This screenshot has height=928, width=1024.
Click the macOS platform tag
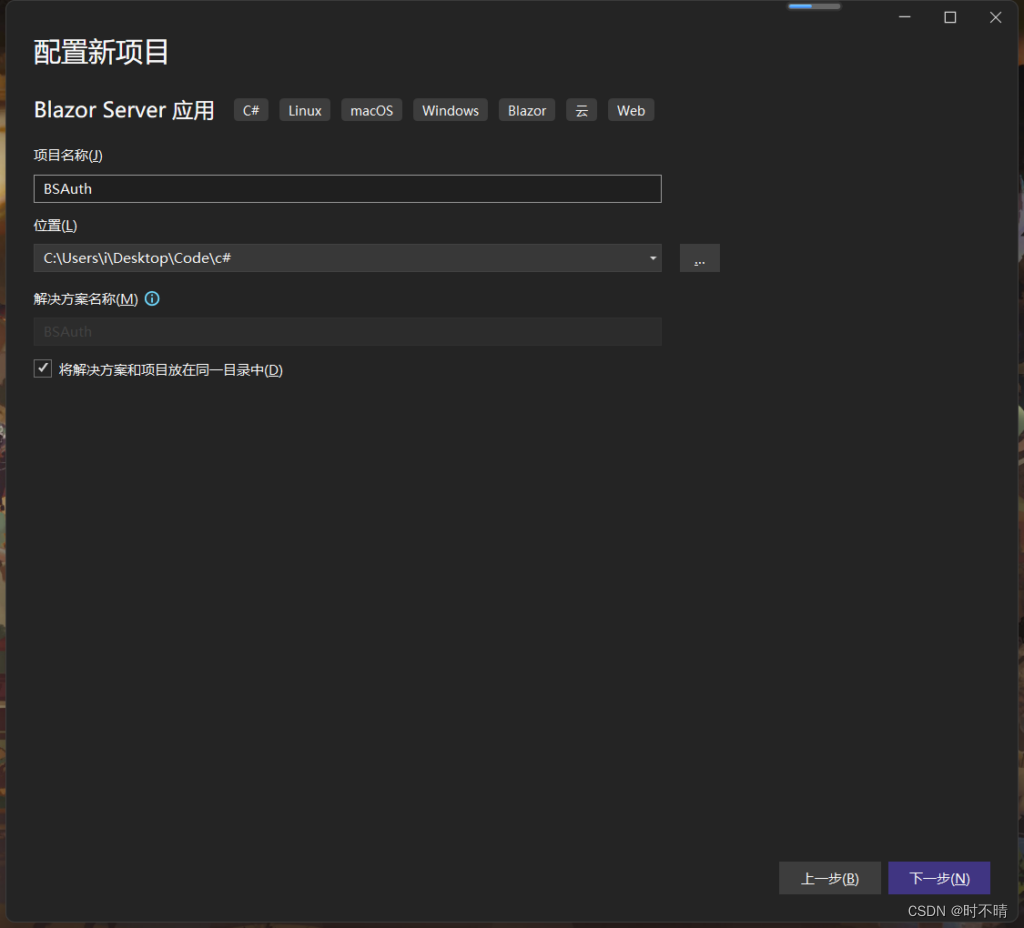click(371, 110)
